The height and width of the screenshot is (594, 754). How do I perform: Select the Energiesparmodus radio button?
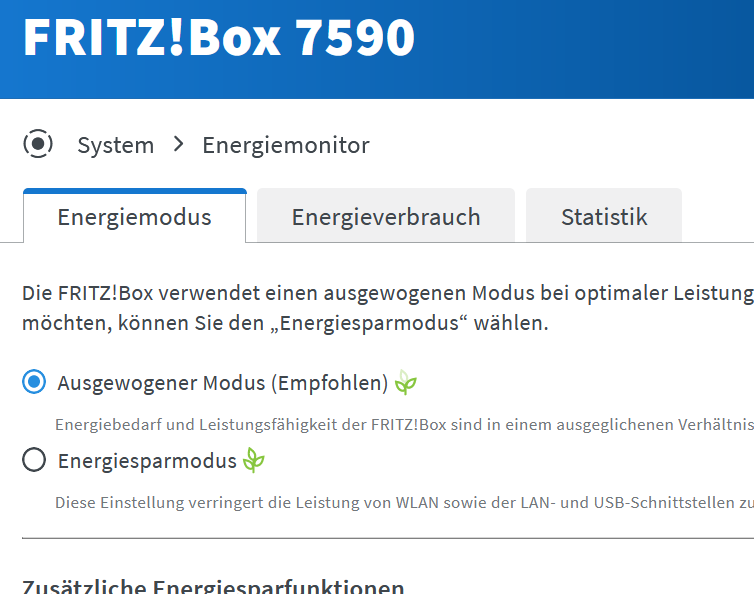point(34,460)
